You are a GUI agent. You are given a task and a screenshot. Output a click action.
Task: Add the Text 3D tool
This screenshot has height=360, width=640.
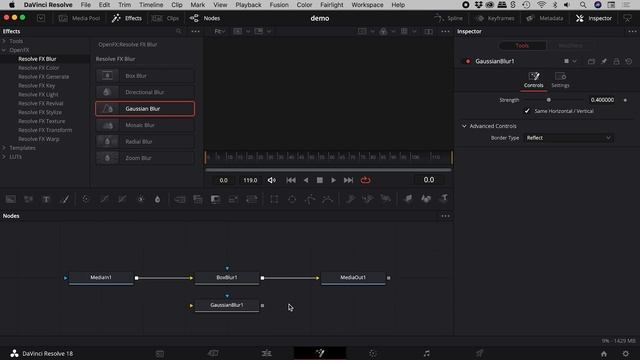[x=444, y=199]
